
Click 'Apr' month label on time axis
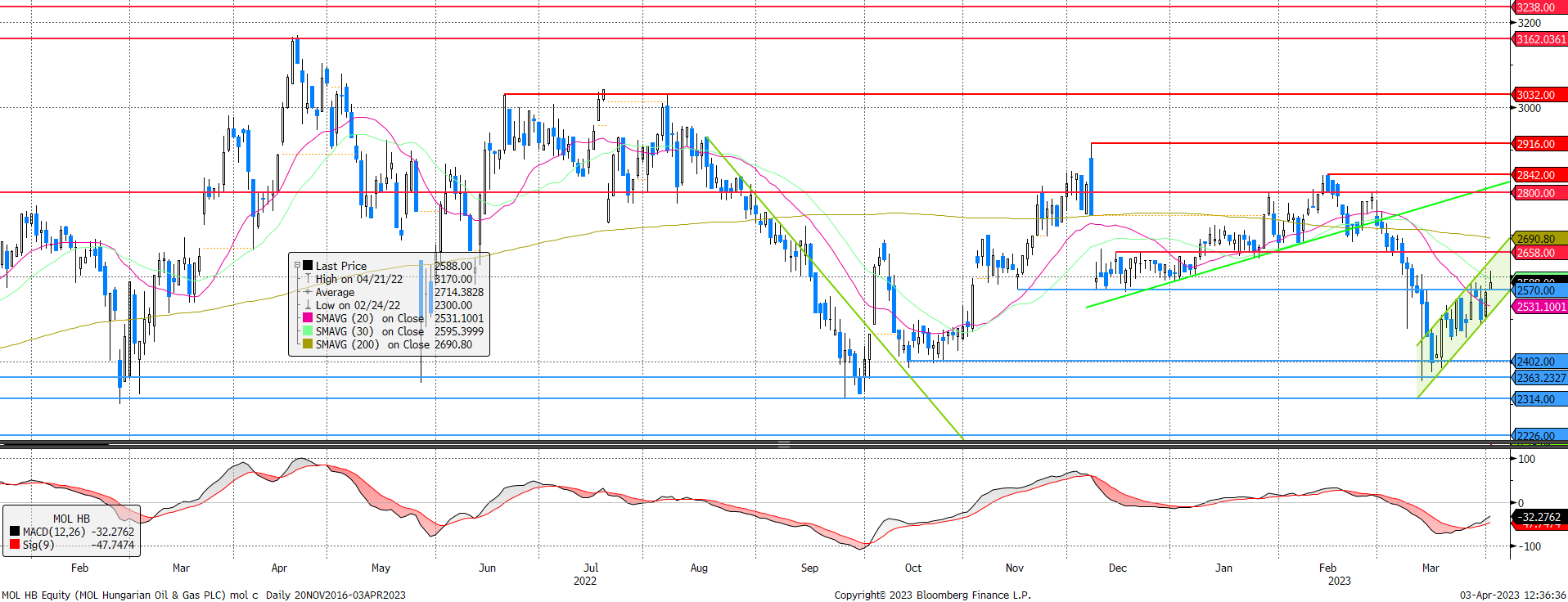click(279, 568)
